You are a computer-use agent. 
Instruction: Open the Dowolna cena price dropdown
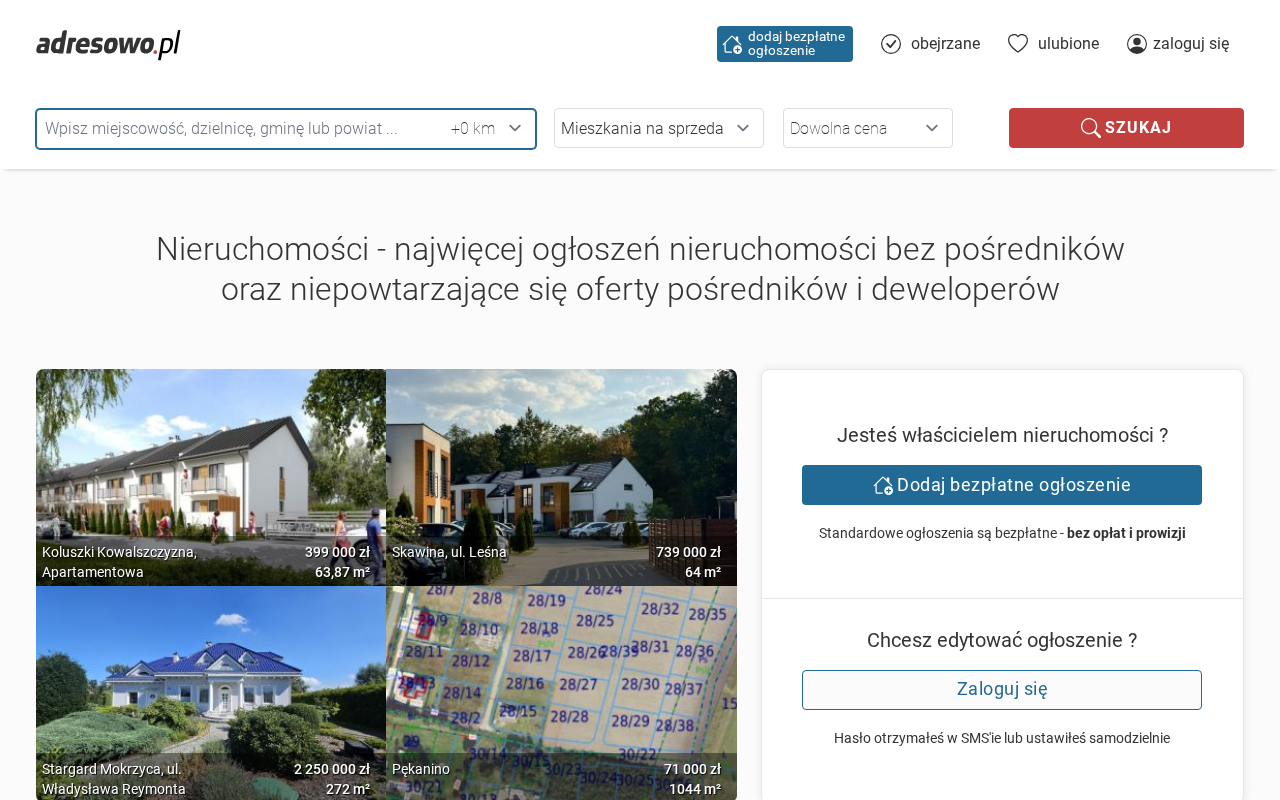867,128
